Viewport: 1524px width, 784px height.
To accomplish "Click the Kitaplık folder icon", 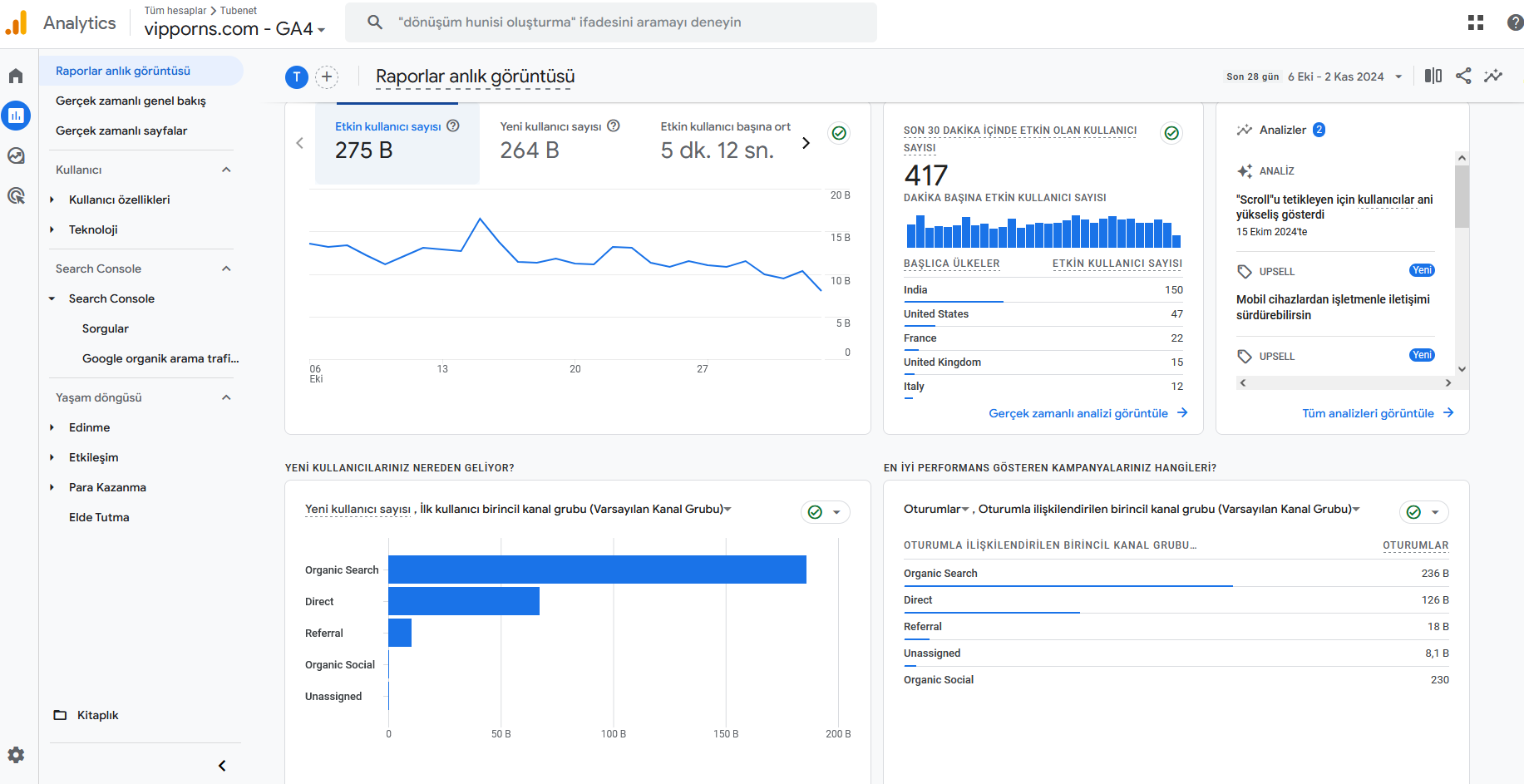I will coord(60,715).
